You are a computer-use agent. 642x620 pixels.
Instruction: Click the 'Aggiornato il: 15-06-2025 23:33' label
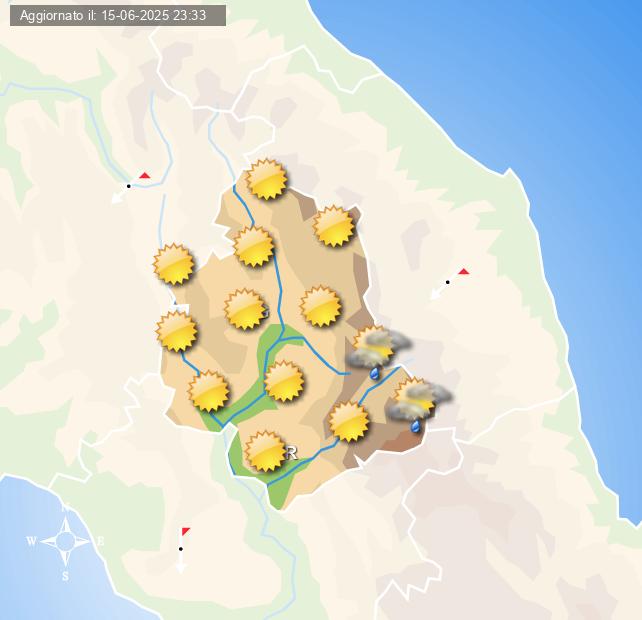118,16
